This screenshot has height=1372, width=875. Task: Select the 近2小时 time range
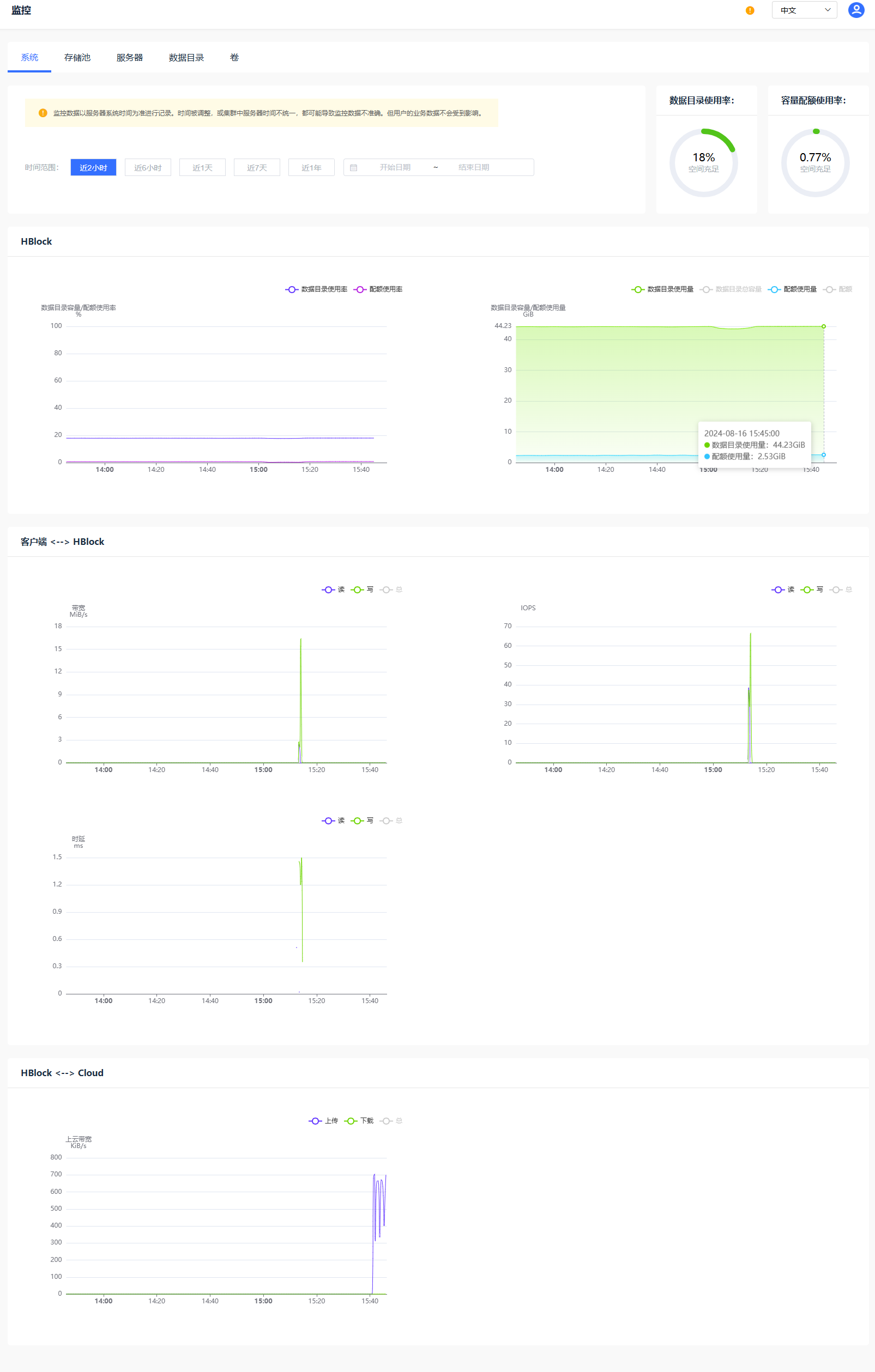pos(93,167)
